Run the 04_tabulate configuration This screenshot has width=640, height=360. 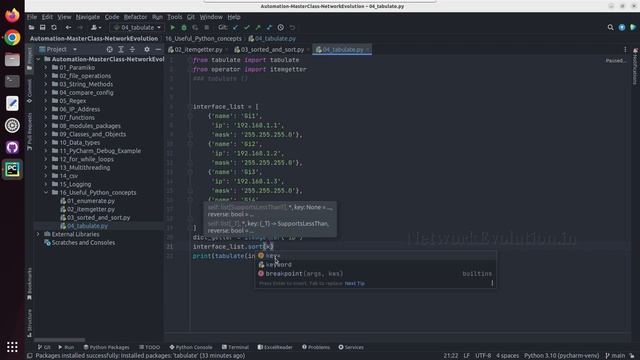(173, 27)
